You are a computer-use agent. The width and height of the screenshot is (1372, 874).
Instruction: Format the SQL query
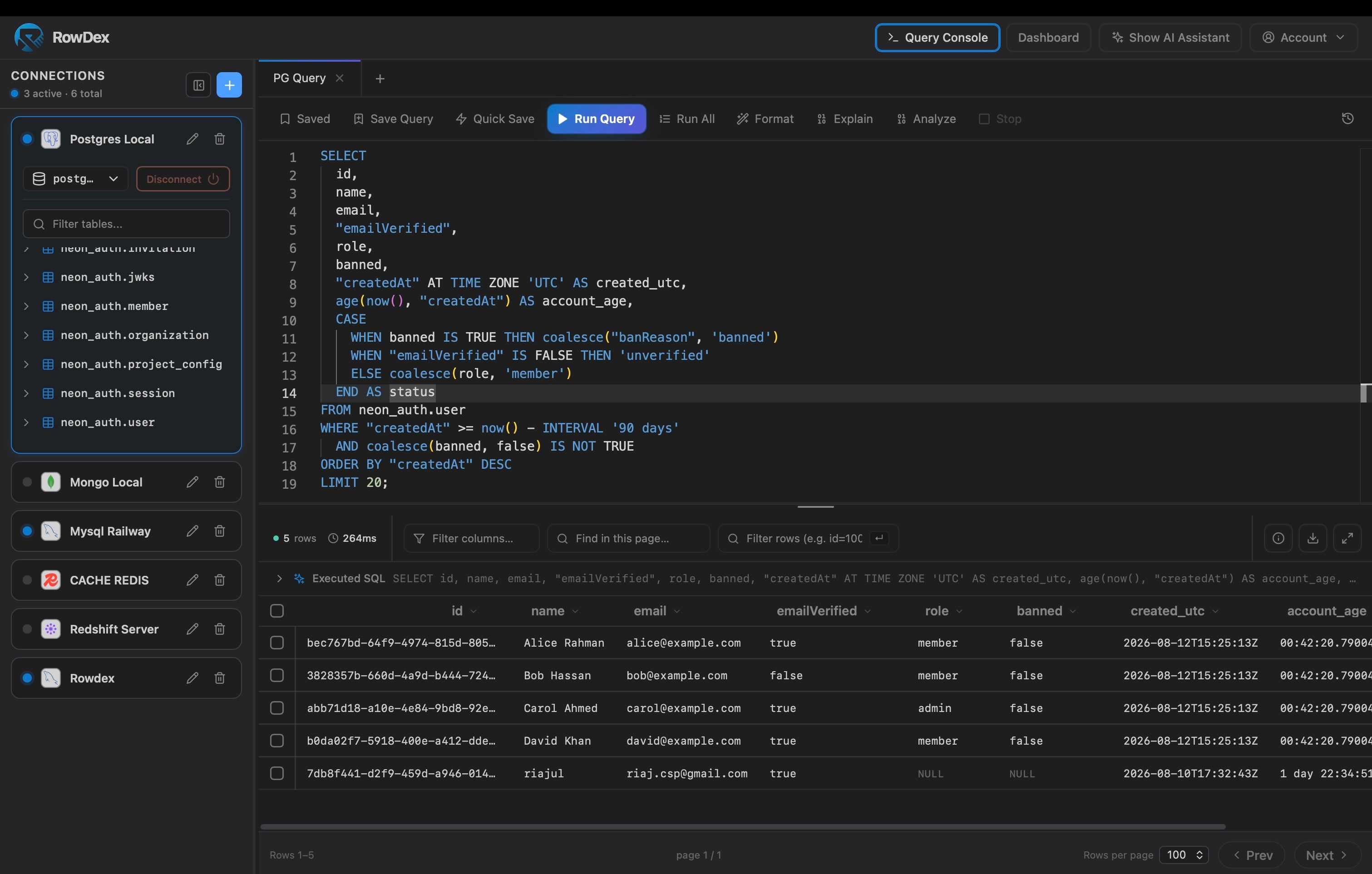pyautogui.click(x=765, y=119)
